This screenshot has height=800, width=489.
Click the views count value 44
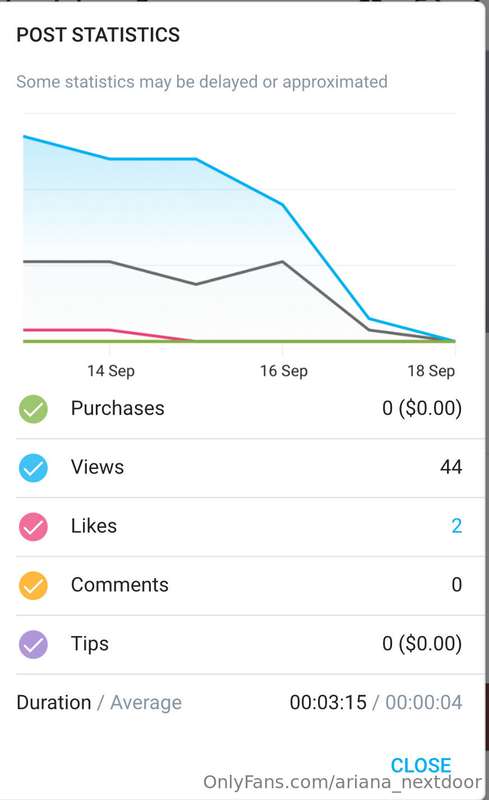tap(451, 467)
